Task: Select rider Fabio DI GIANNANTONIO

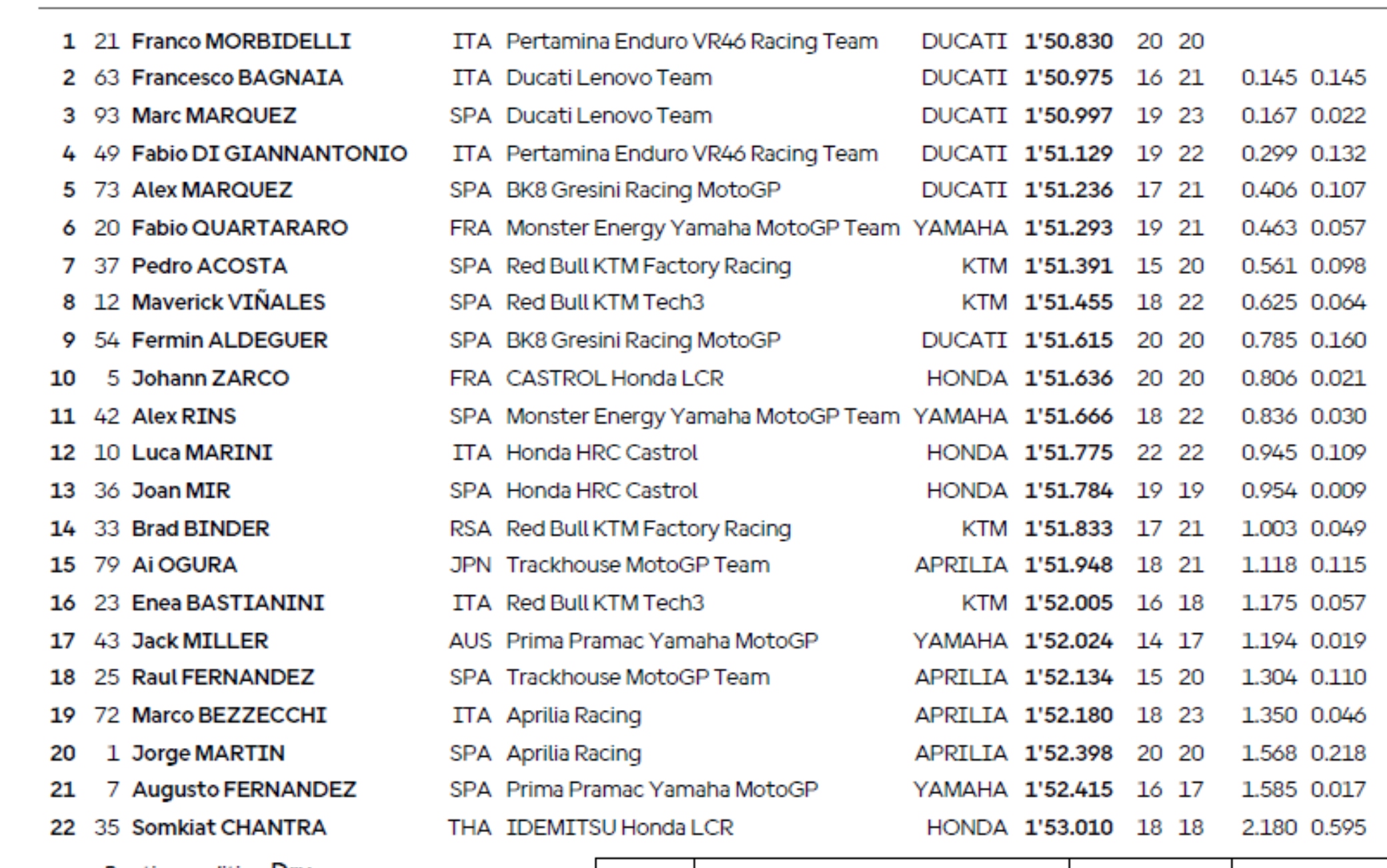Action: click(269, 154)
